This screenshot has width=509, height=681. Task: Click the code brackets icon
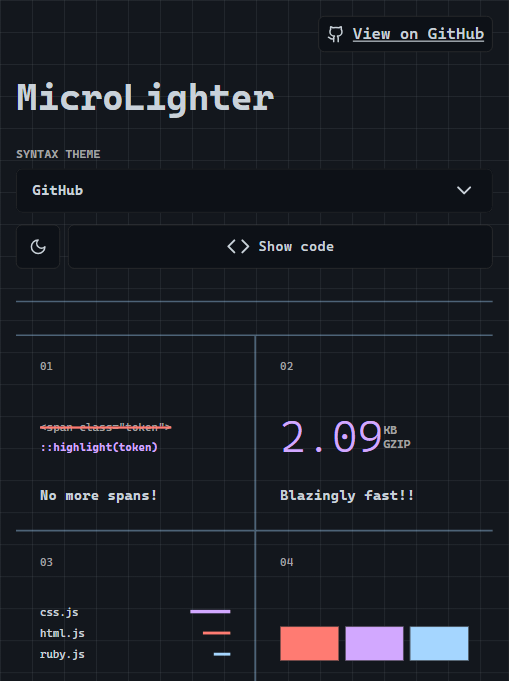(238, 247)
